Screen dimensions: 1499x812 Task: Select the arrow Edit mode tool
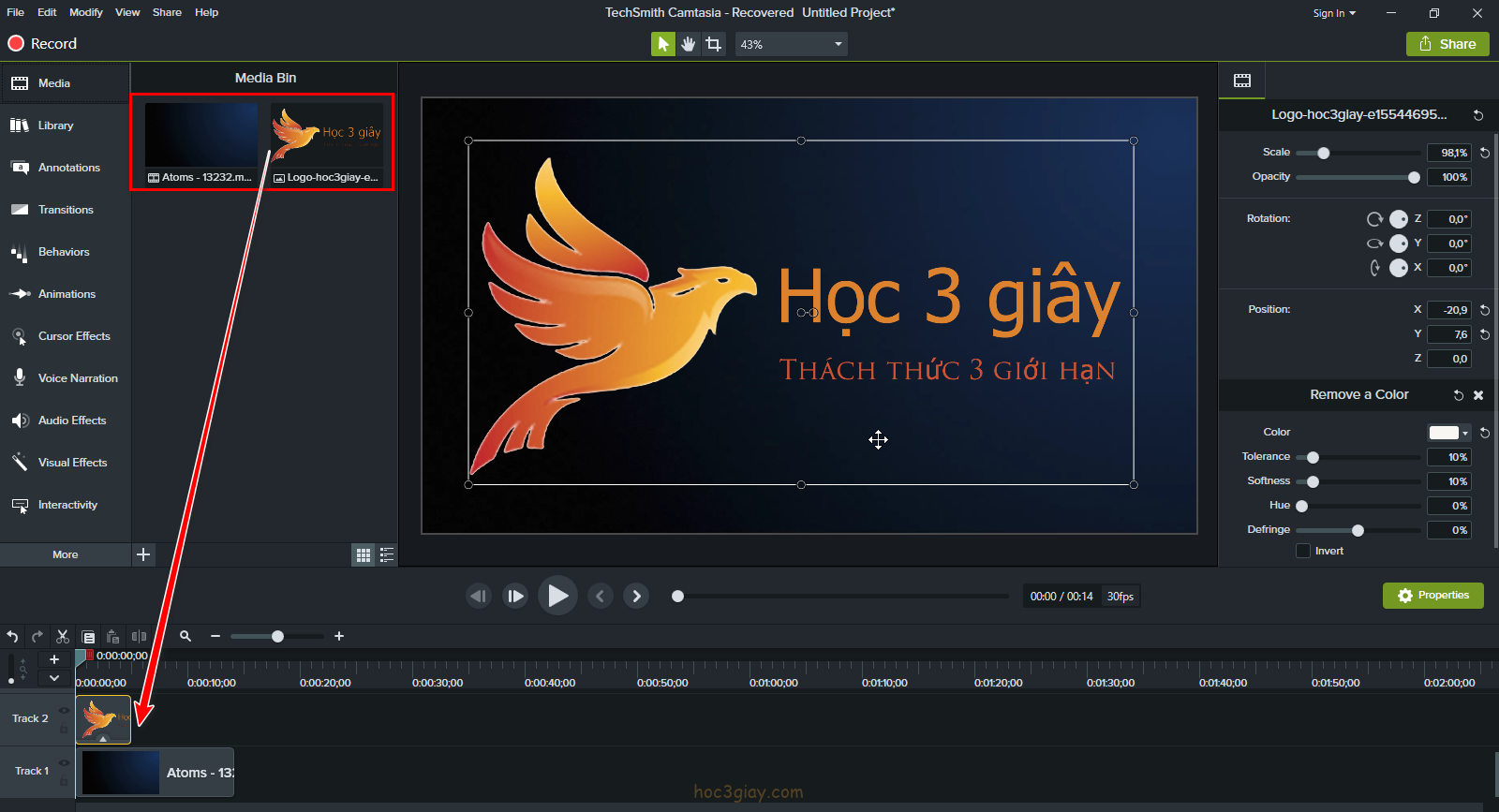pos(663,44)
